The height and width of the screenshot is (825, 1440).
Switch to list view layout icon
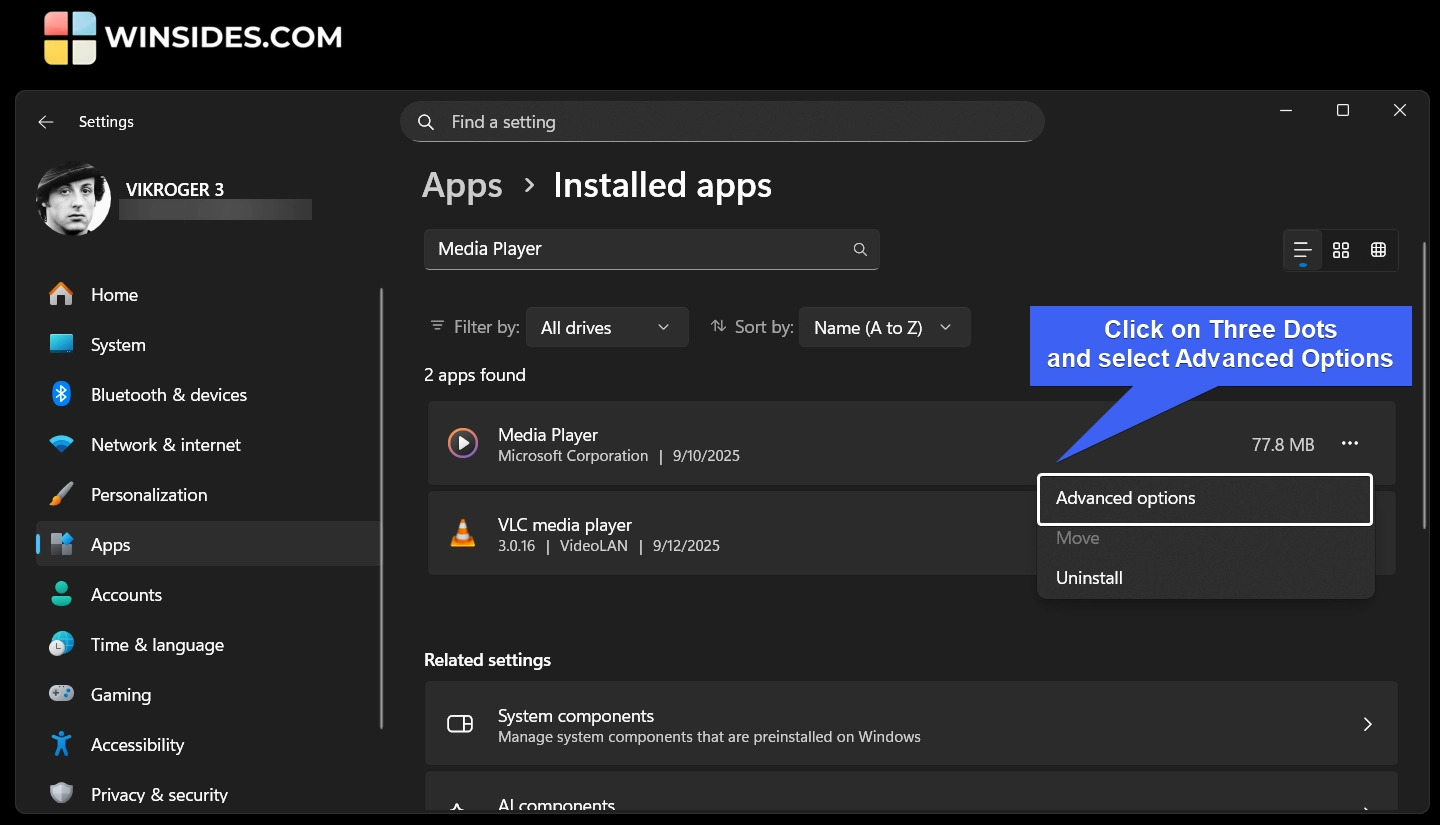(1302, 250)
